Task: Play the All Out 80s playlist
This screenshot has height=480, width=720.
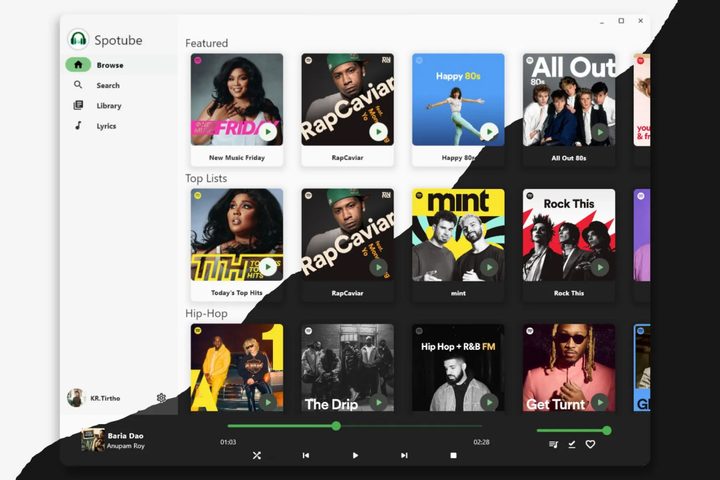Action: coord(600,132)
